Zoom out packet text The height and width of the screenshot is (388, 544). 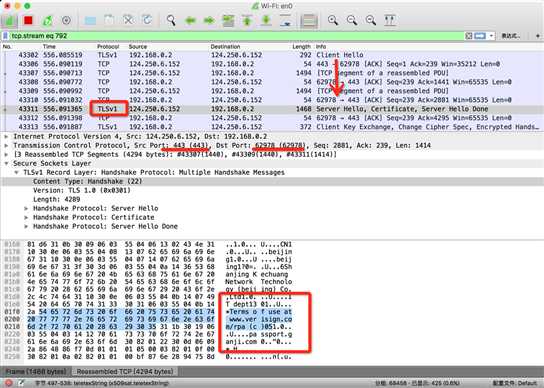coord(352,20)
